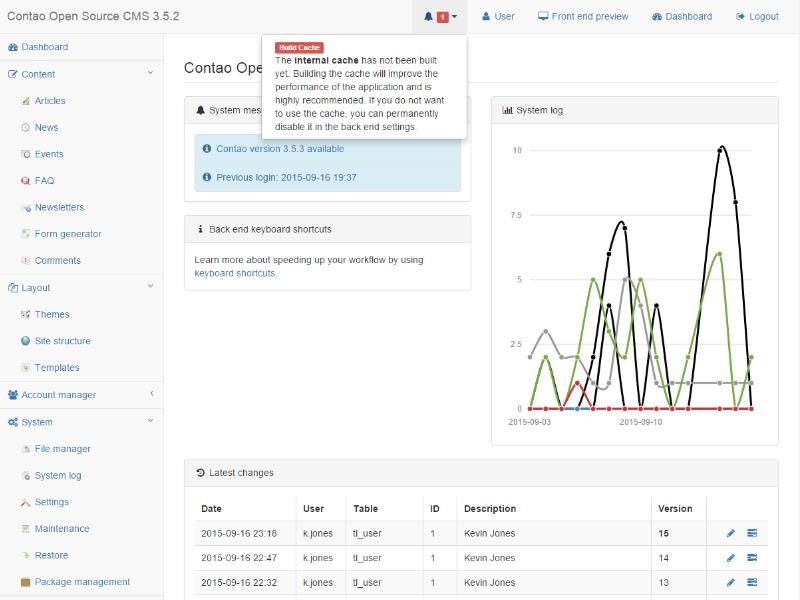Click the Settings tools icon
This screenshot has width=800, height=600.
(x=26, y=502)
